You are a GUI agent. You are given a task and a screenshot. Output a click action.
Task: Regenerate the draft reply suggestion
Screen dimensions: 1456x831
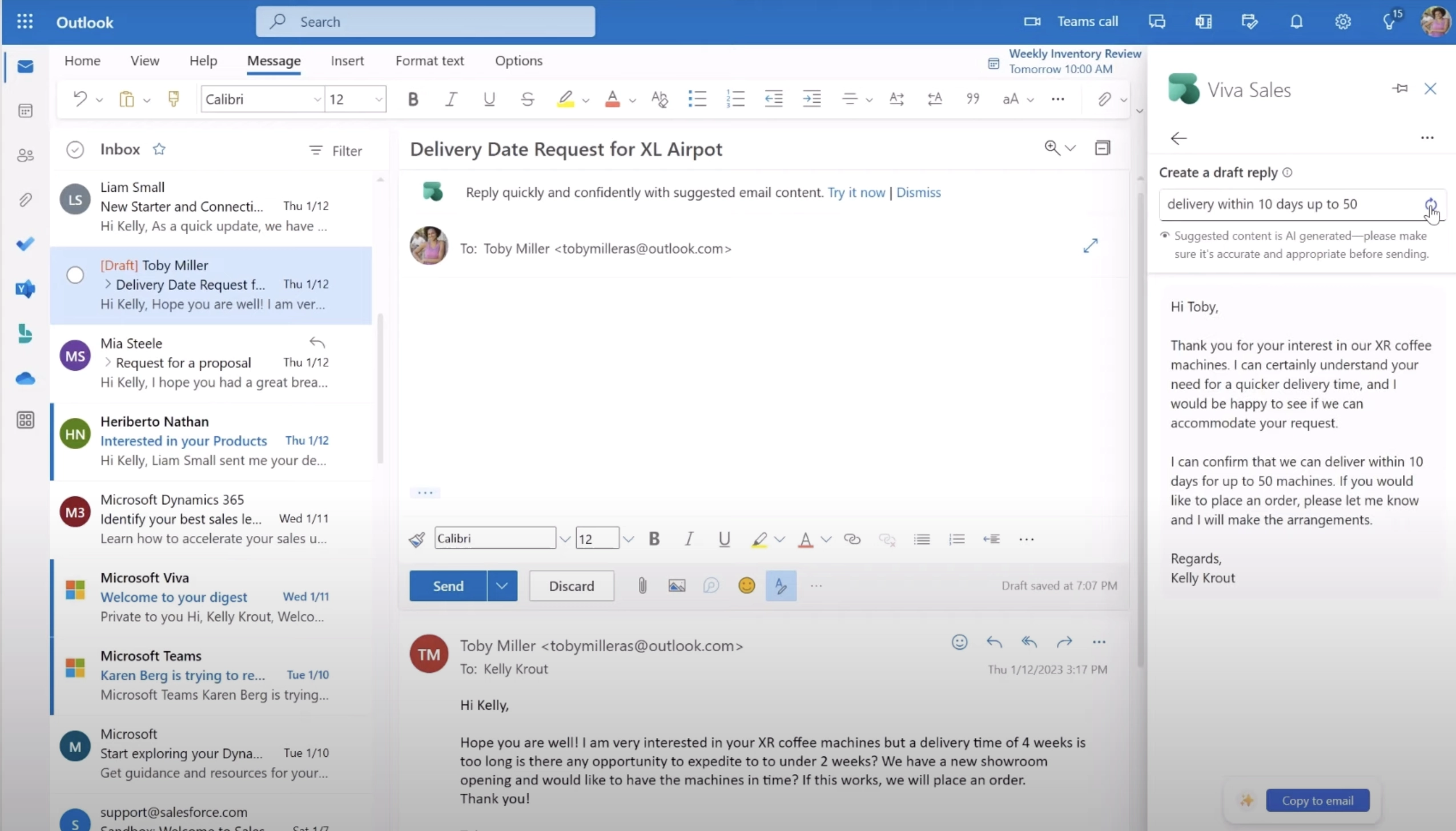[x=1430, y=204]
